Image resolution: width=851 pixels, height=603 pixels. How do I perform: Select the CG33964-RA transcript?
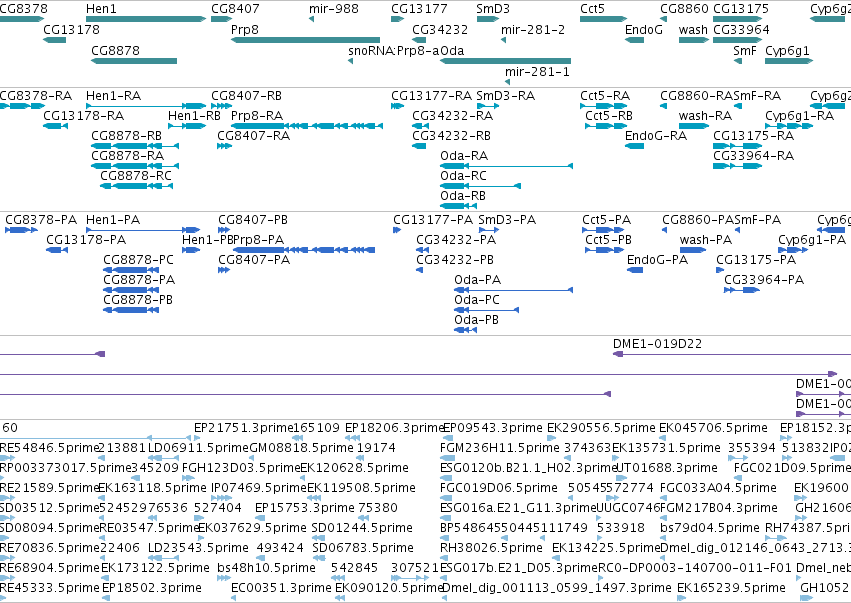coord(738,166)
